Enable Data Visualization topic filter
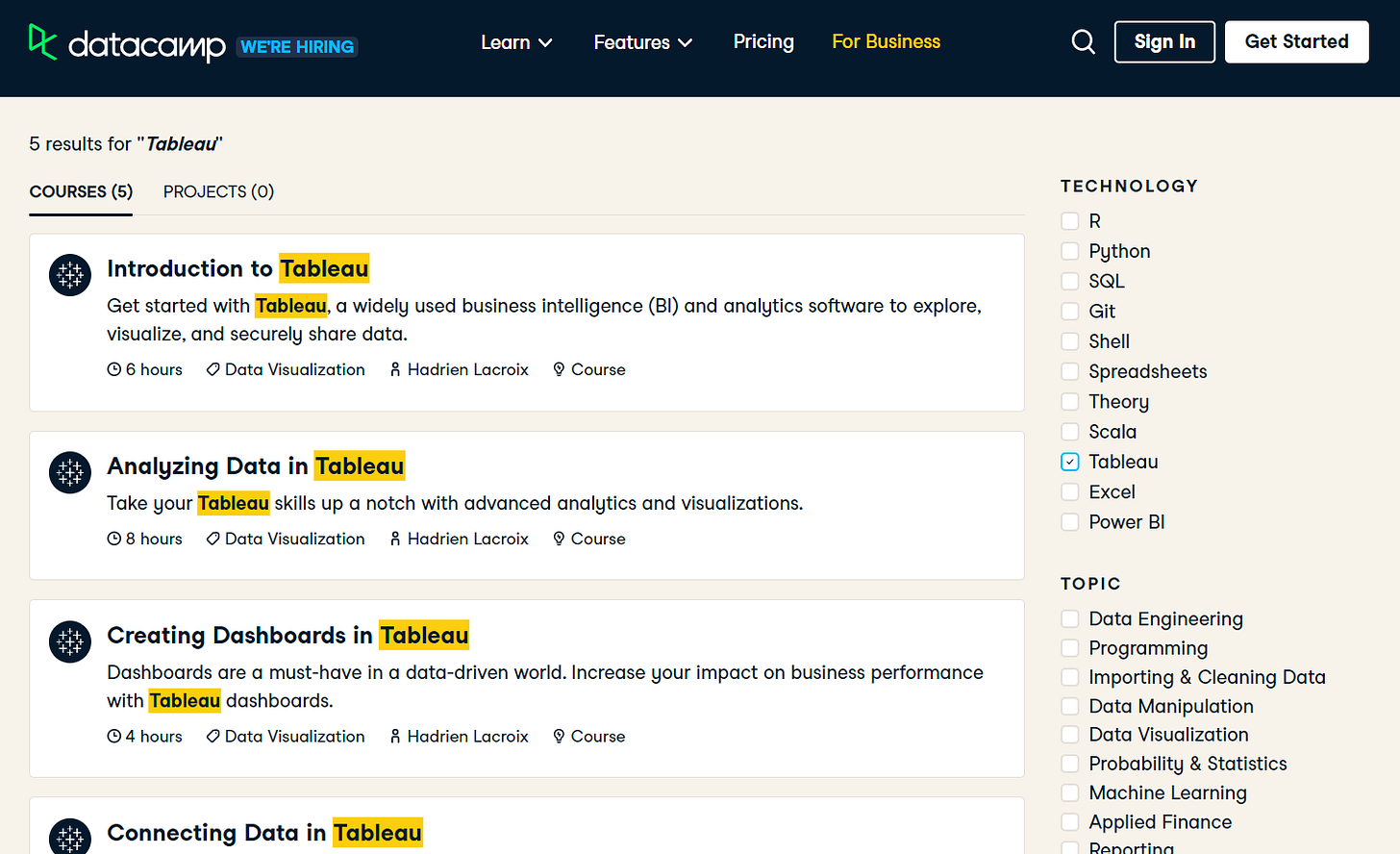 point(1070,735)
